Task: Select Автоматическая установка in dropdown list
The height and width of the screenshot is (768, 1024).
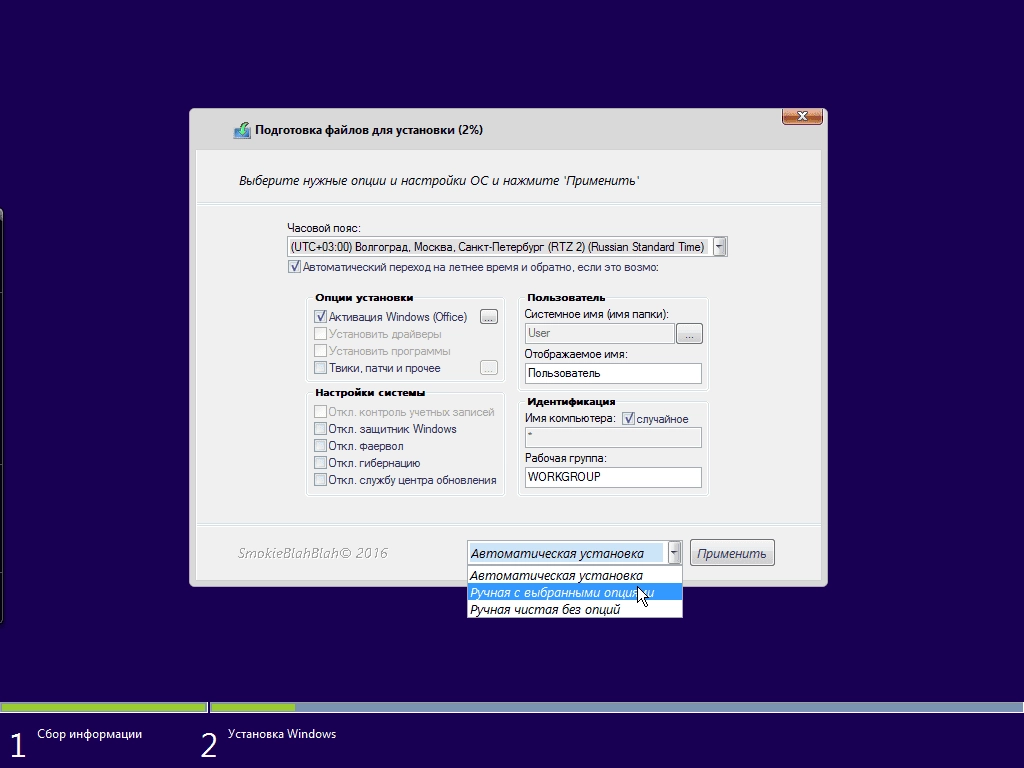Action: 575,575
